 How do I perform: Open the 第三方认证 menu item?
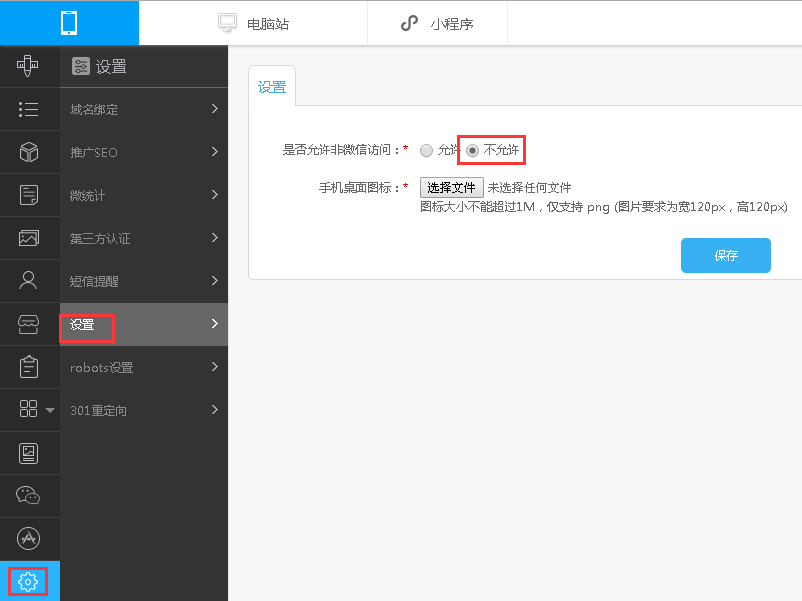(144, 238)
